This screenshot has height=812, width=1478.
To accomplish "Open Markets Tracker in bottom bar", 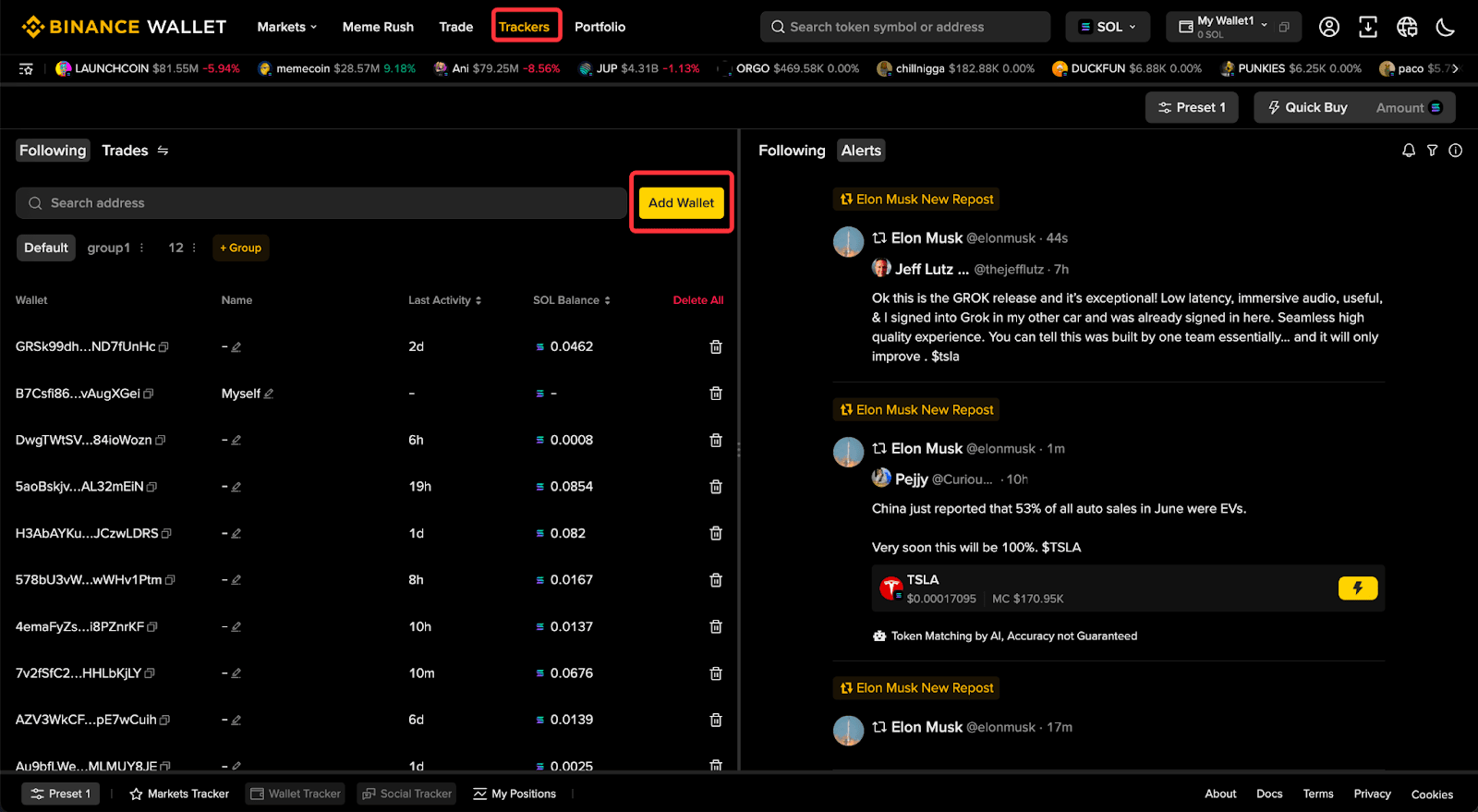I will (179, 794).
